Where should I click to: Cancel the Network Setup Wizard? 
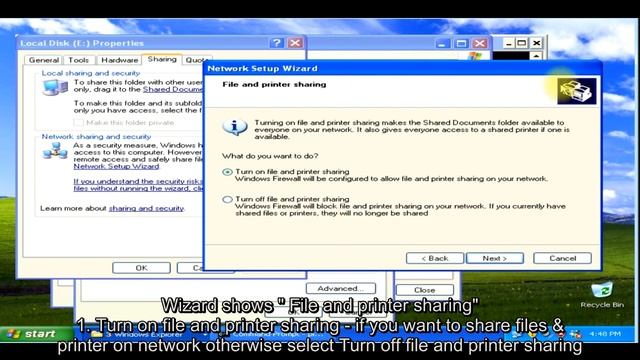562,258
